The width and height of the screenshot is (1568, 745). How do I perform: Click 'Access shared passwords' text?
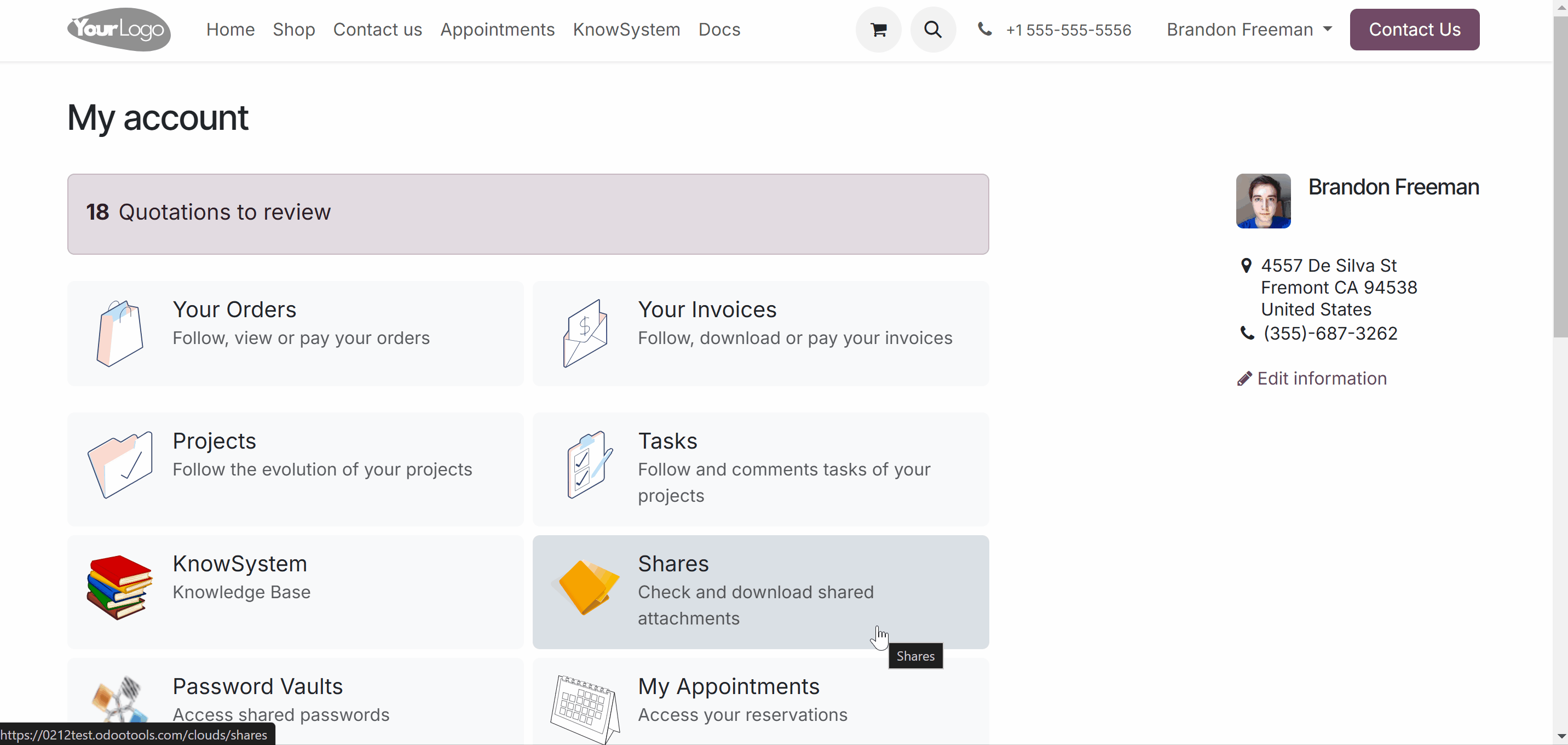[281, 715]
